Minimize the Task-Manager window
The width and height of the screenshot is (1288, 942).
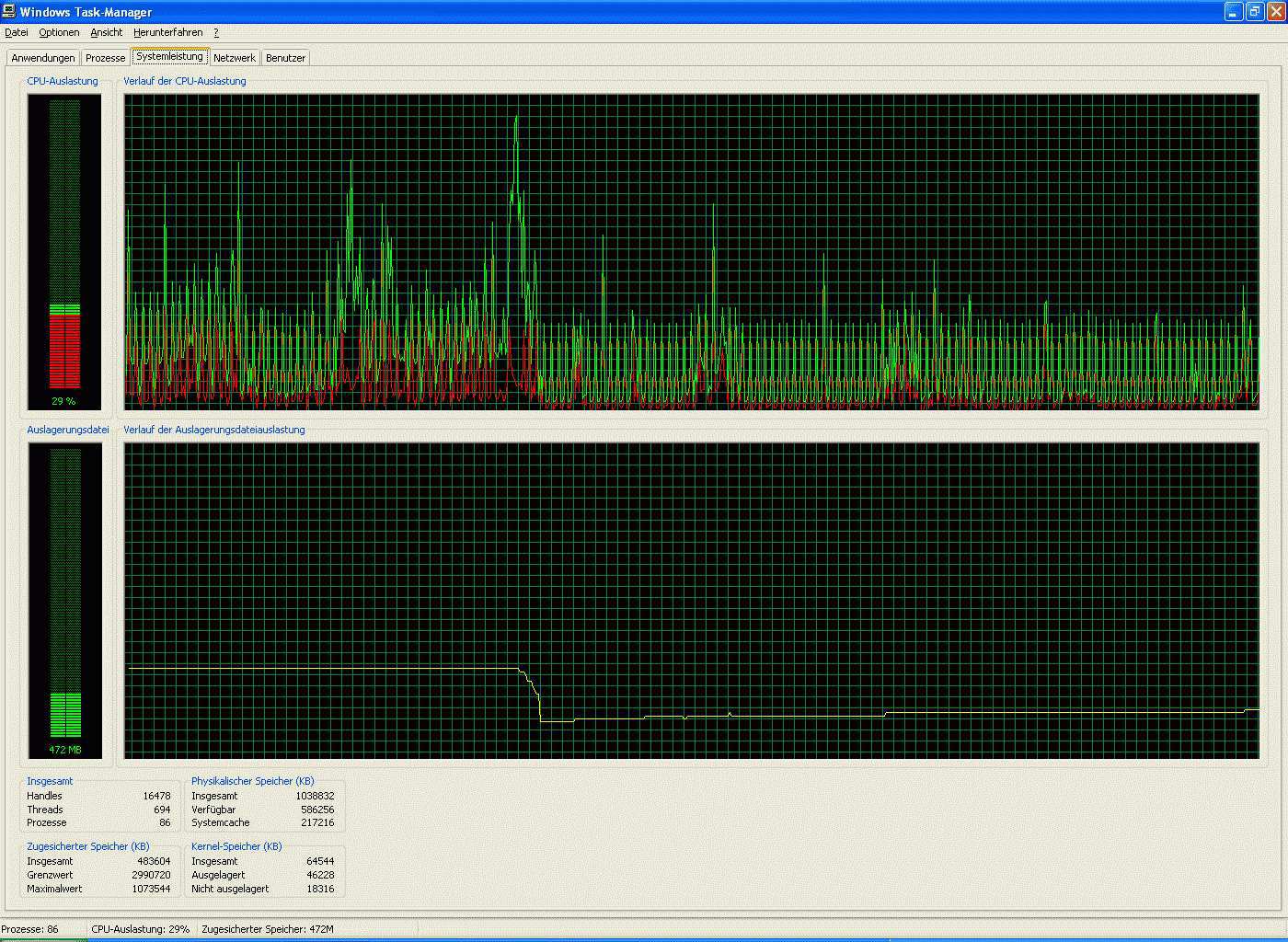(1234, 11)
